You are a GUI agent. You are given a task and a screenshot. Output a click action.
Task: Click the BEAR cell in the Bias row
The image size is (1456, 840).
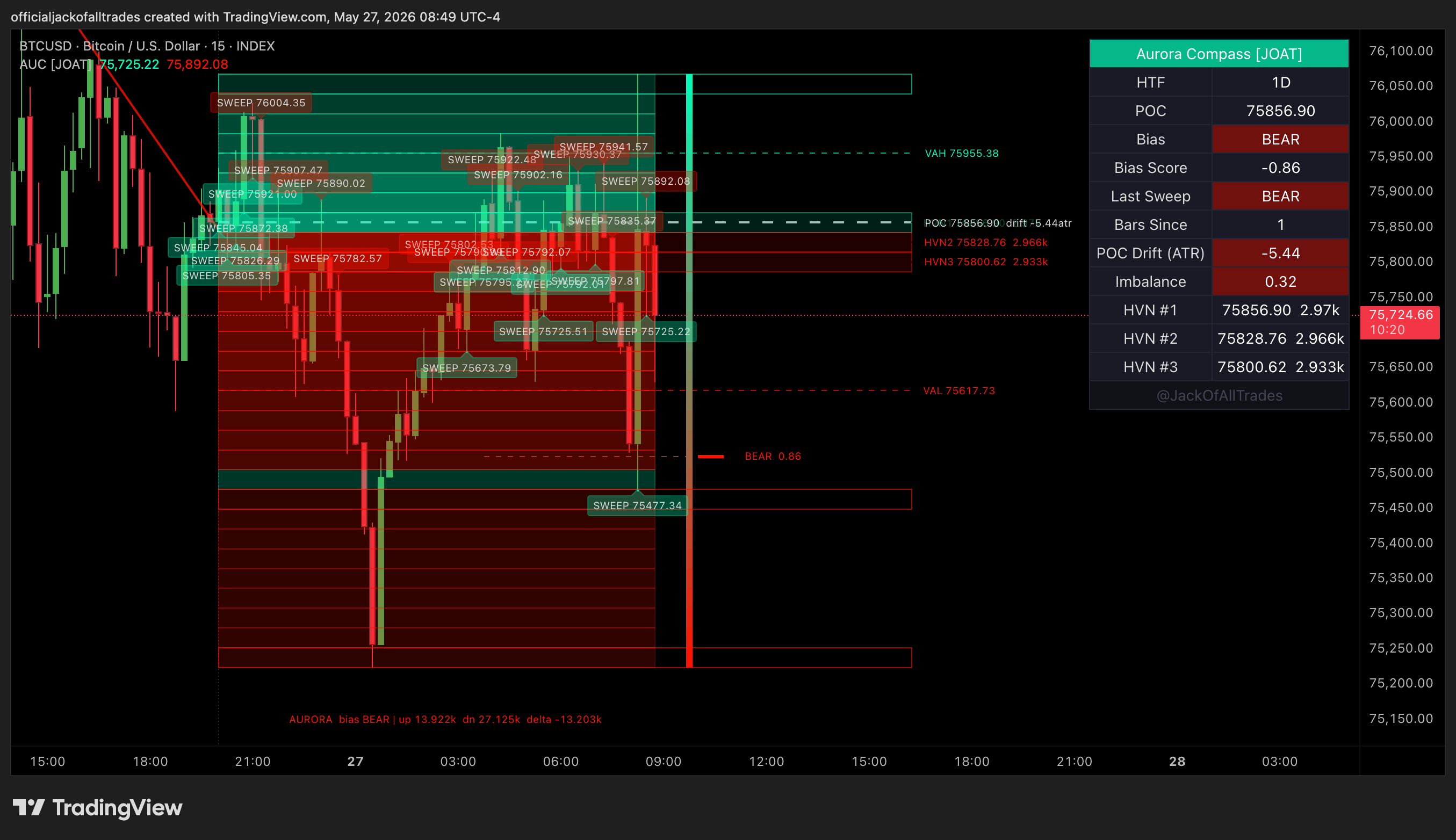click(1280, 139)
